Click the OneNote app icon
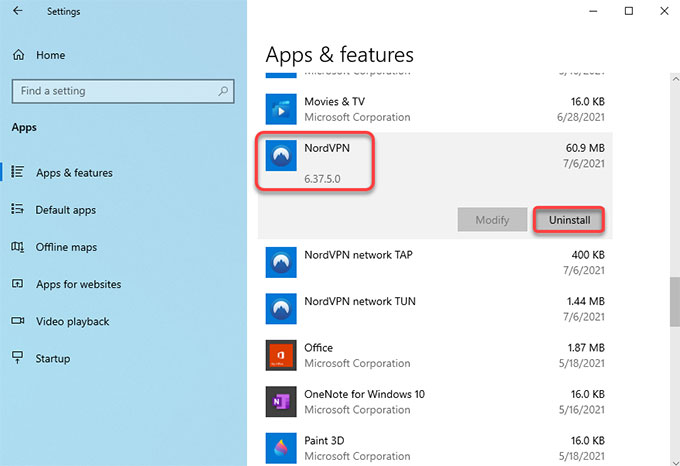680x466 pixels. click(x=281, y=402)
